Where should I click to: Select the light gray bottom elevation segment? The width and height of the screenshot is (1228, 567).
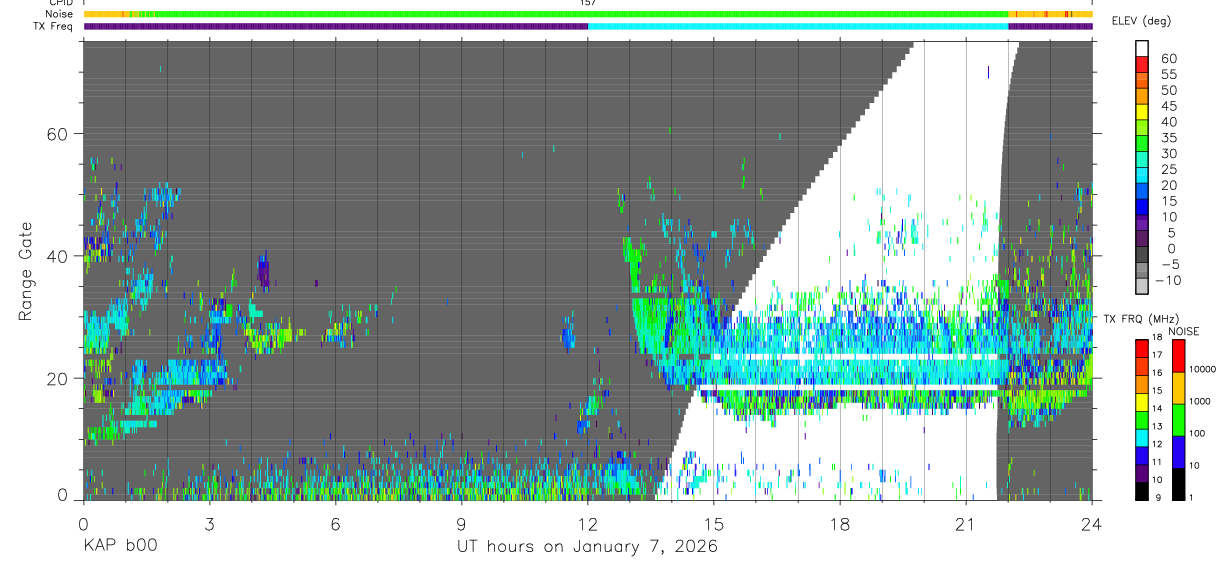click(x=1142, y=286)
